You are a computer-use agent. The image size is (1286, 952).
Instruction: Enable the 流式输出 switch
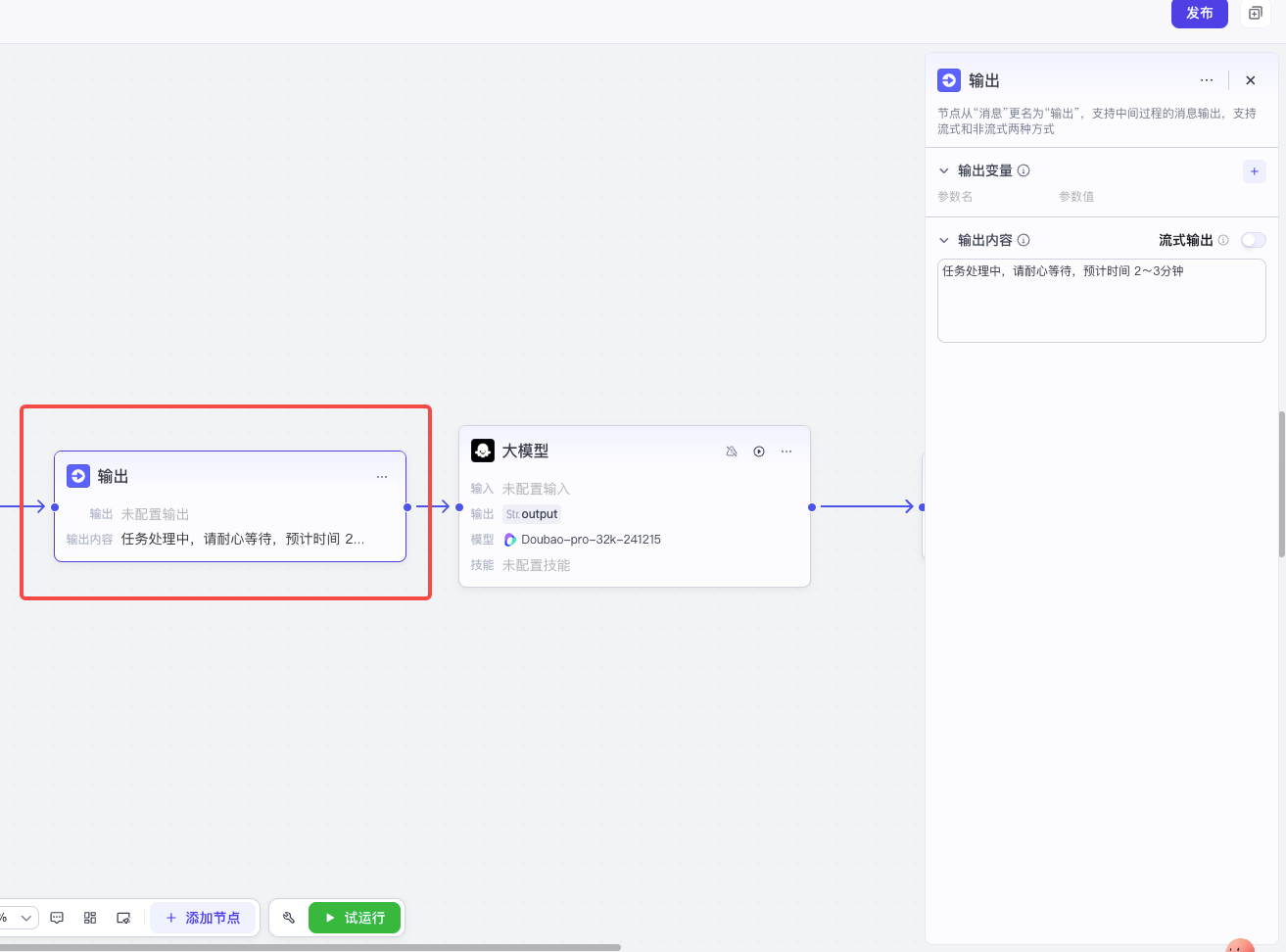1253,240
